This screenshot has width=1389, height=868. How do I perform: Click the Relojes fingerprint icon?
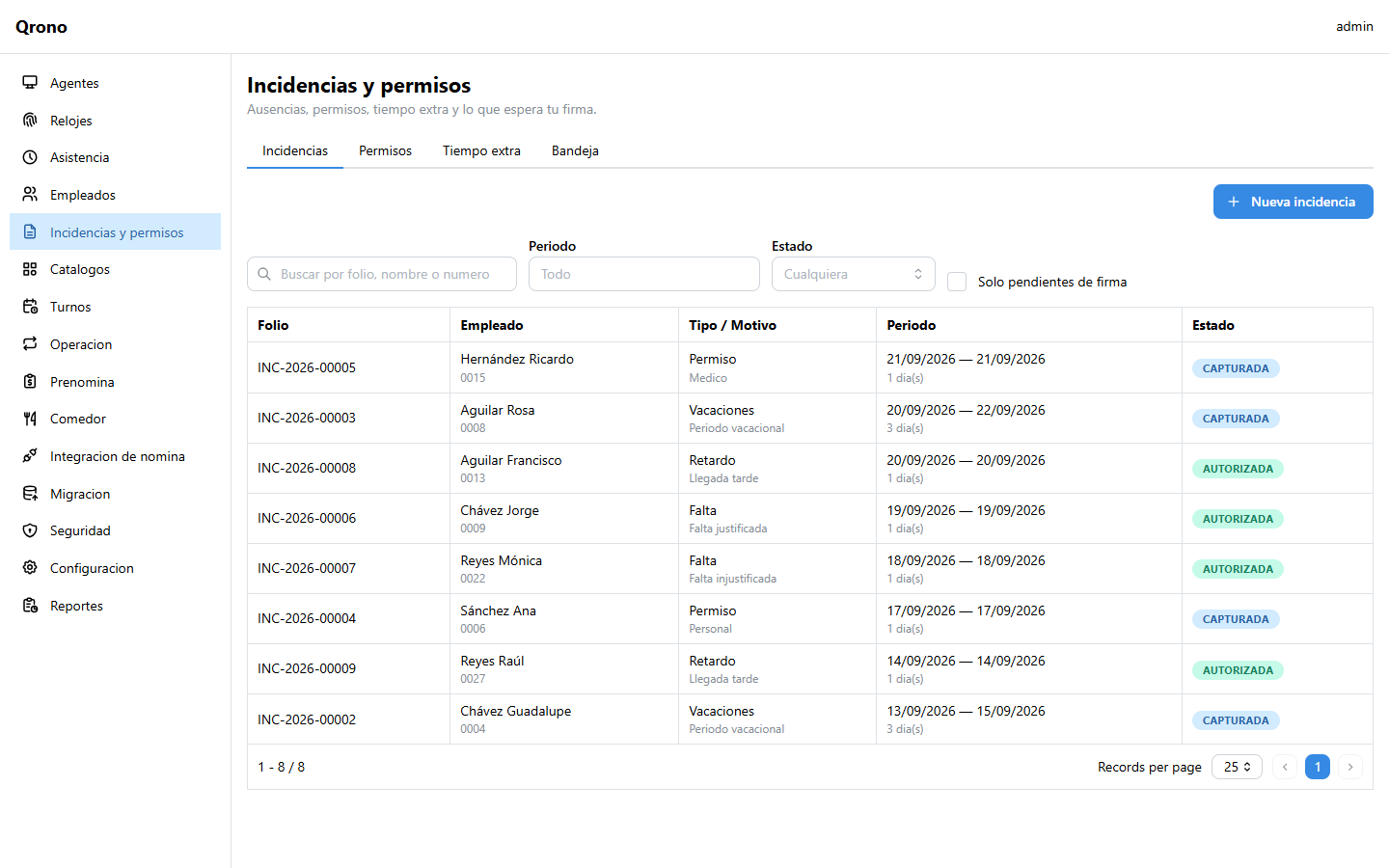[x=30, y=121]
